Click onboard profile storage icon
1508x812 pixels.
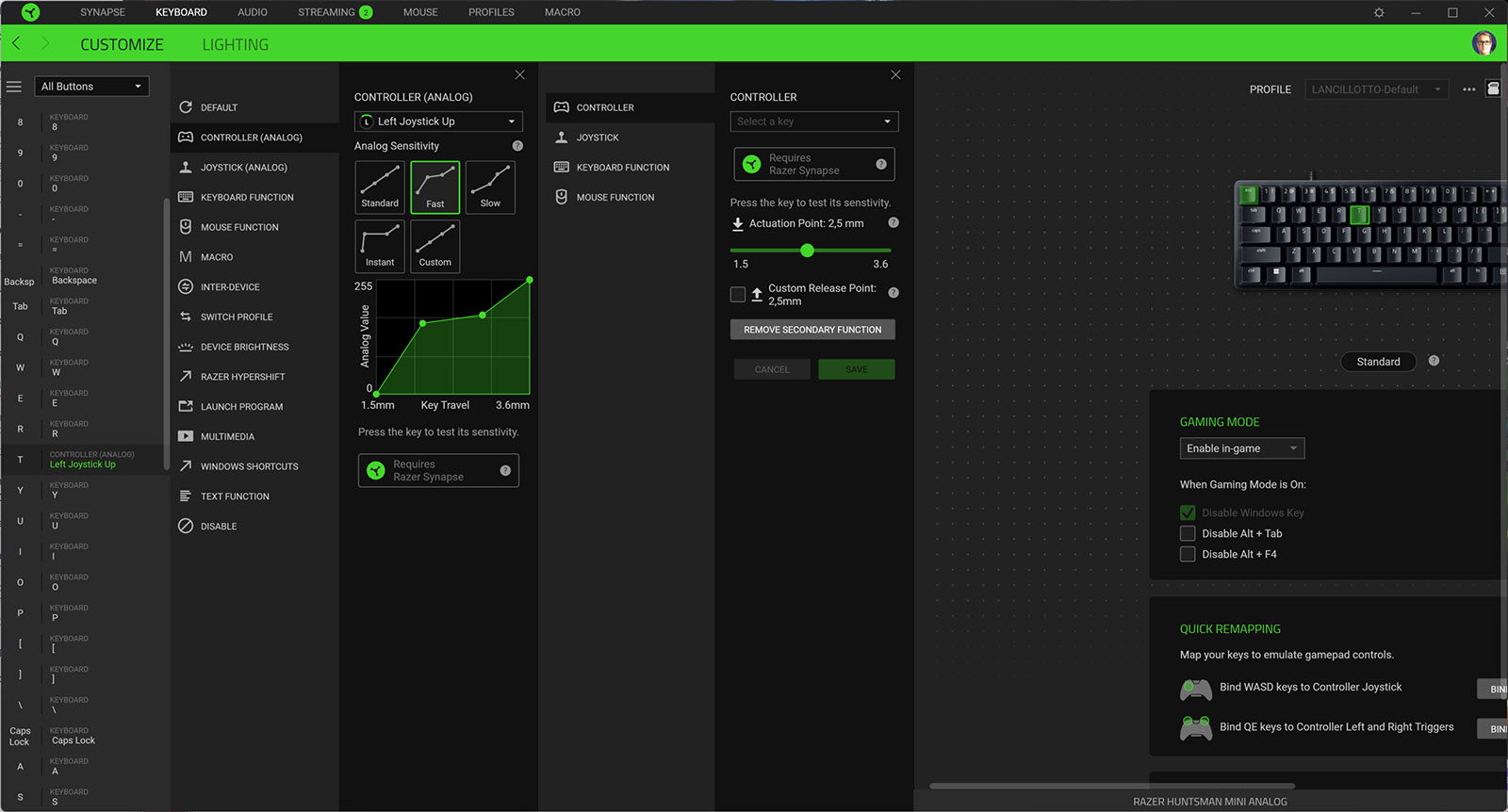1493,89
